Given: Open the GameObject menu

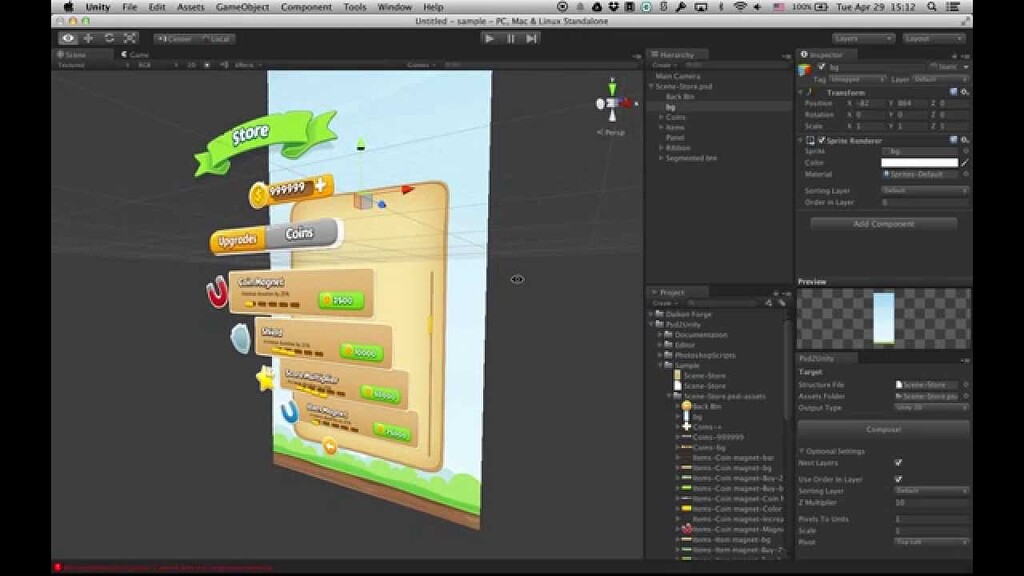Looking at the screenshot, I should (x=243, y=6).
